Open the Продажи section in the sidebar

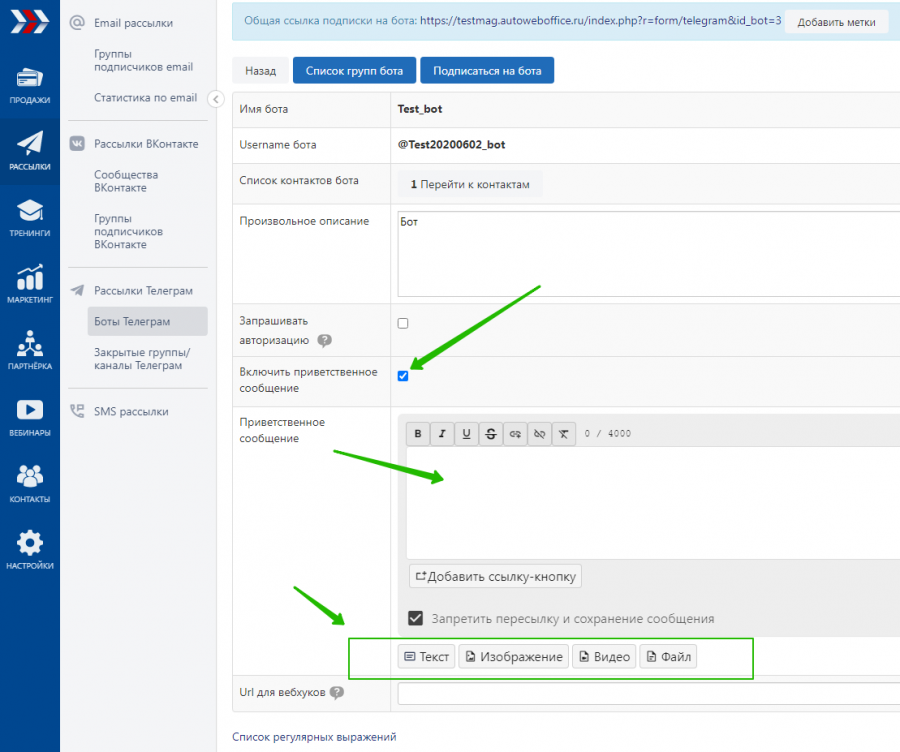(29, 85)
